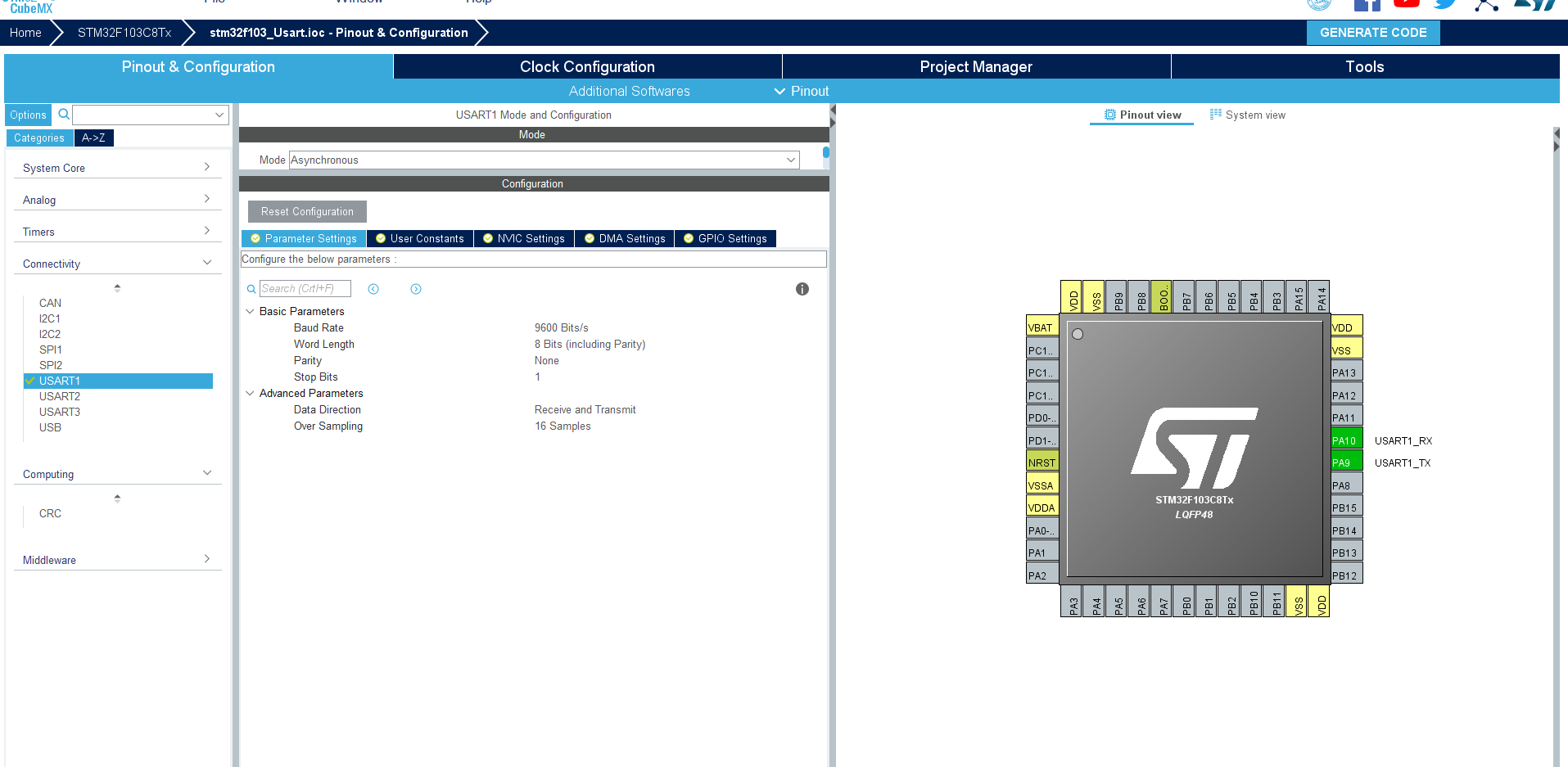Expand the Timers category
This screenshot has width=1568, height=767.
coord(118,232)
